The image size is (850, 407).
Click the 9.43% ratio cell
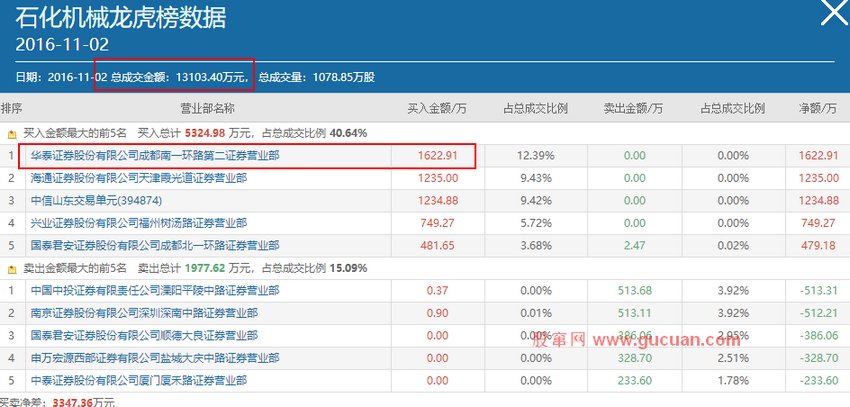click(536, 178)
